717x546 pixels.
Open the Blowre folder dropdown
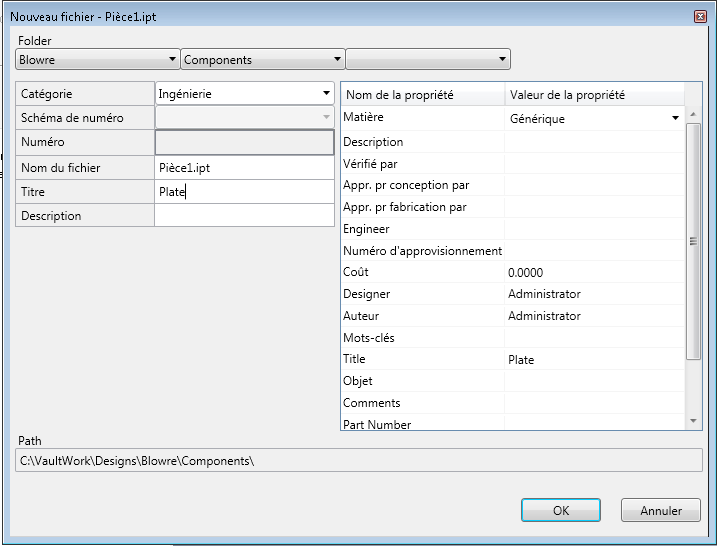[x=97, y=60]
